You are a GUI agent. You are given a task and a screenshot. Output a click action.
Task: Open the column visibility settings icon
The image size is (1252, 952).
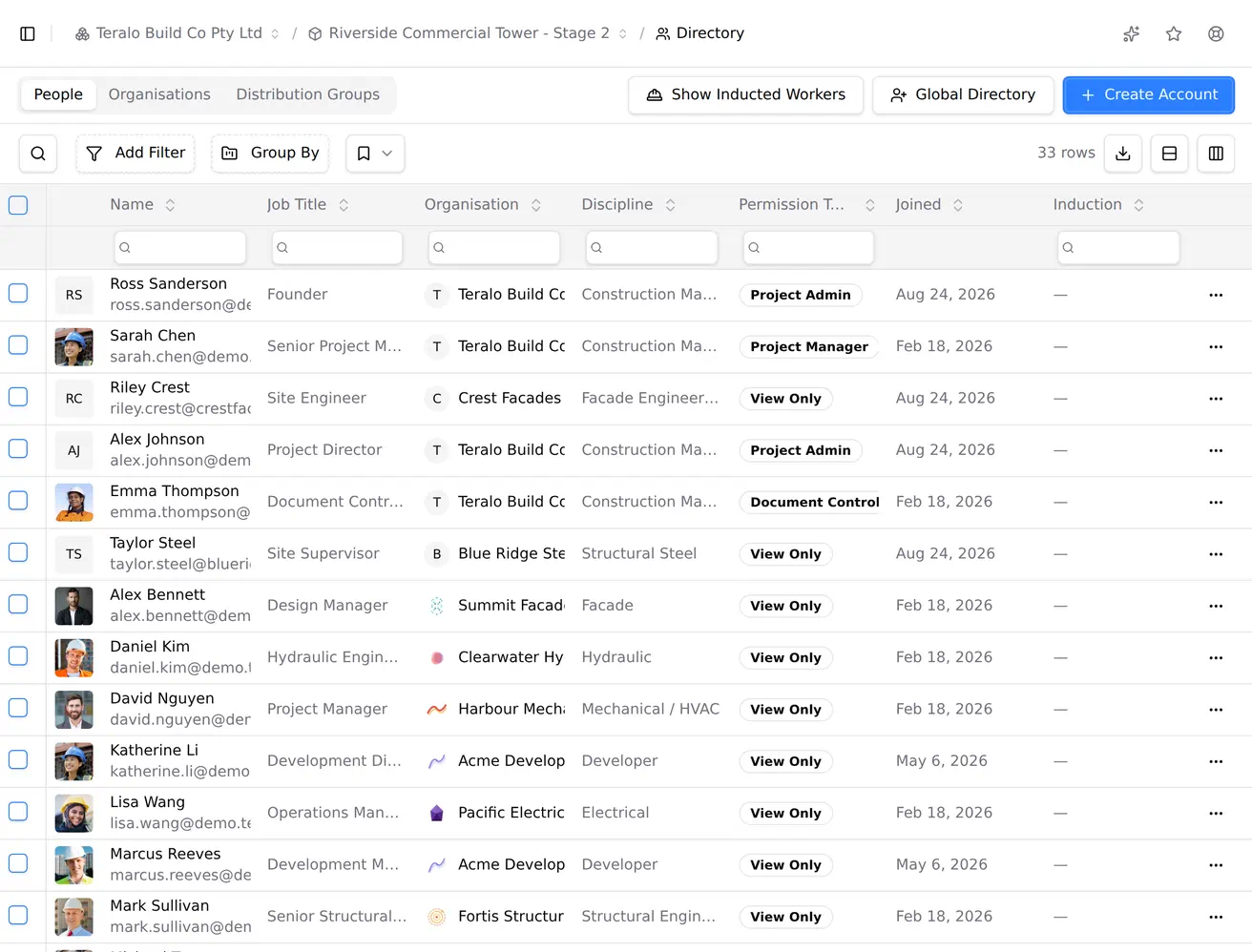(x=1216, y=153)
